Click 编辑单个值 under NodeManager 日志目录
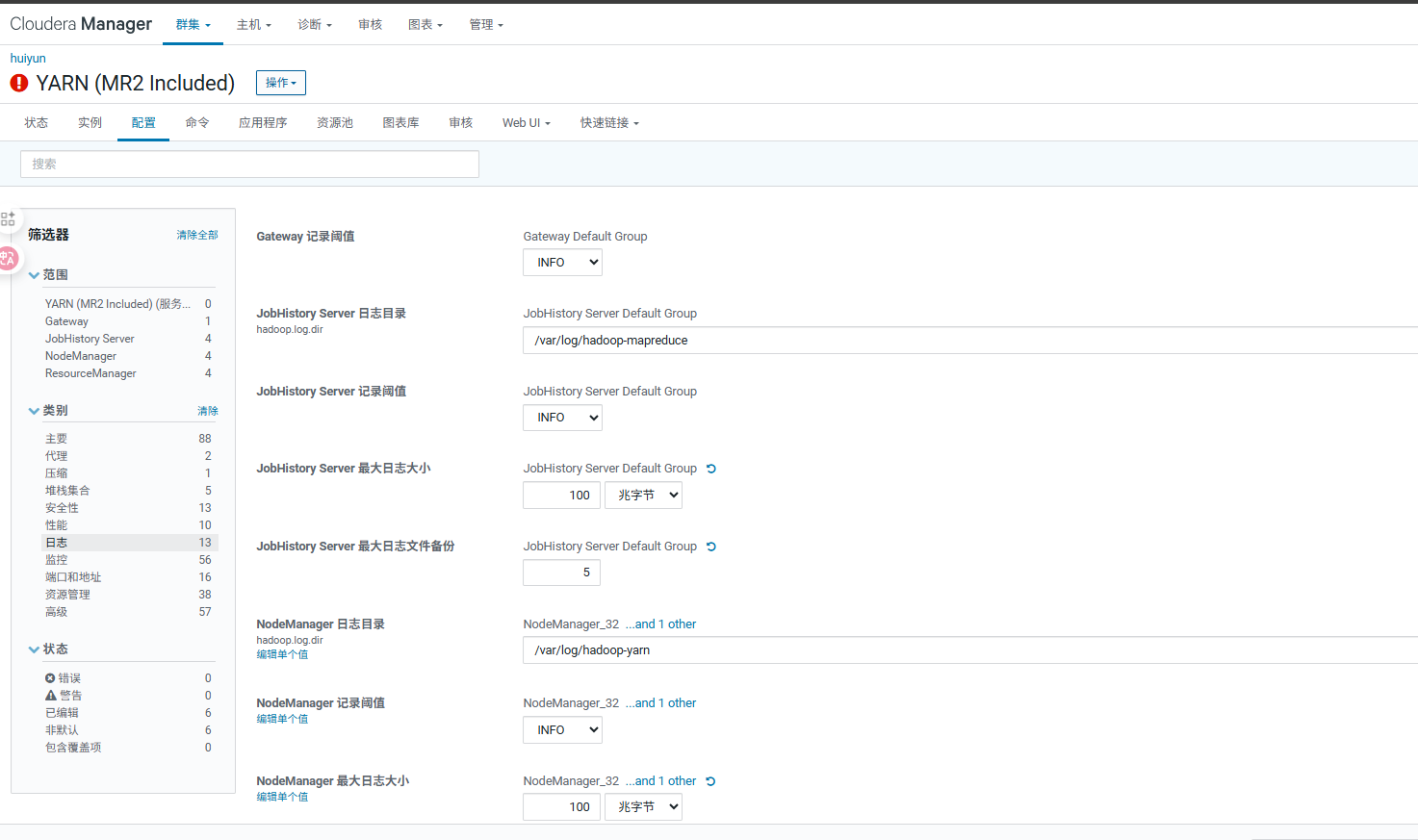 click(282, 654)
